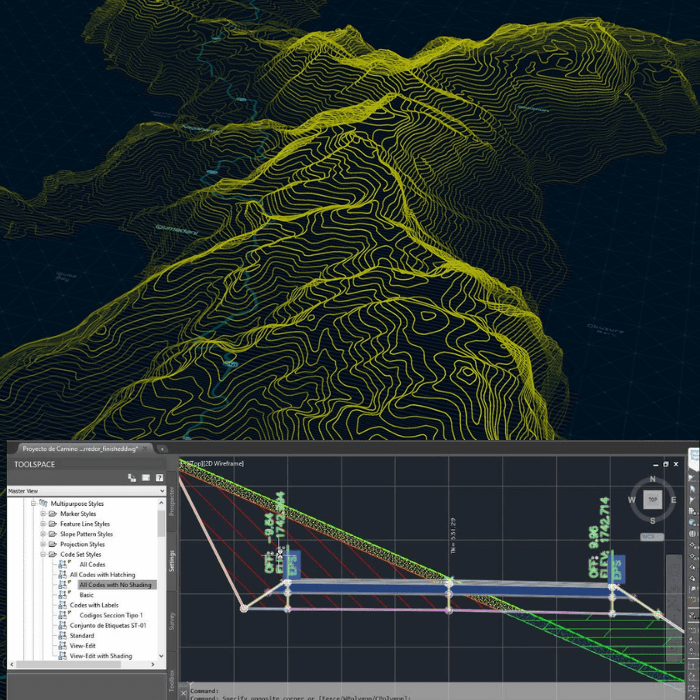Open the [Top] view control menu
Image resolution: width=700 pixels, height=700 pixels.
tap(196, 463)
